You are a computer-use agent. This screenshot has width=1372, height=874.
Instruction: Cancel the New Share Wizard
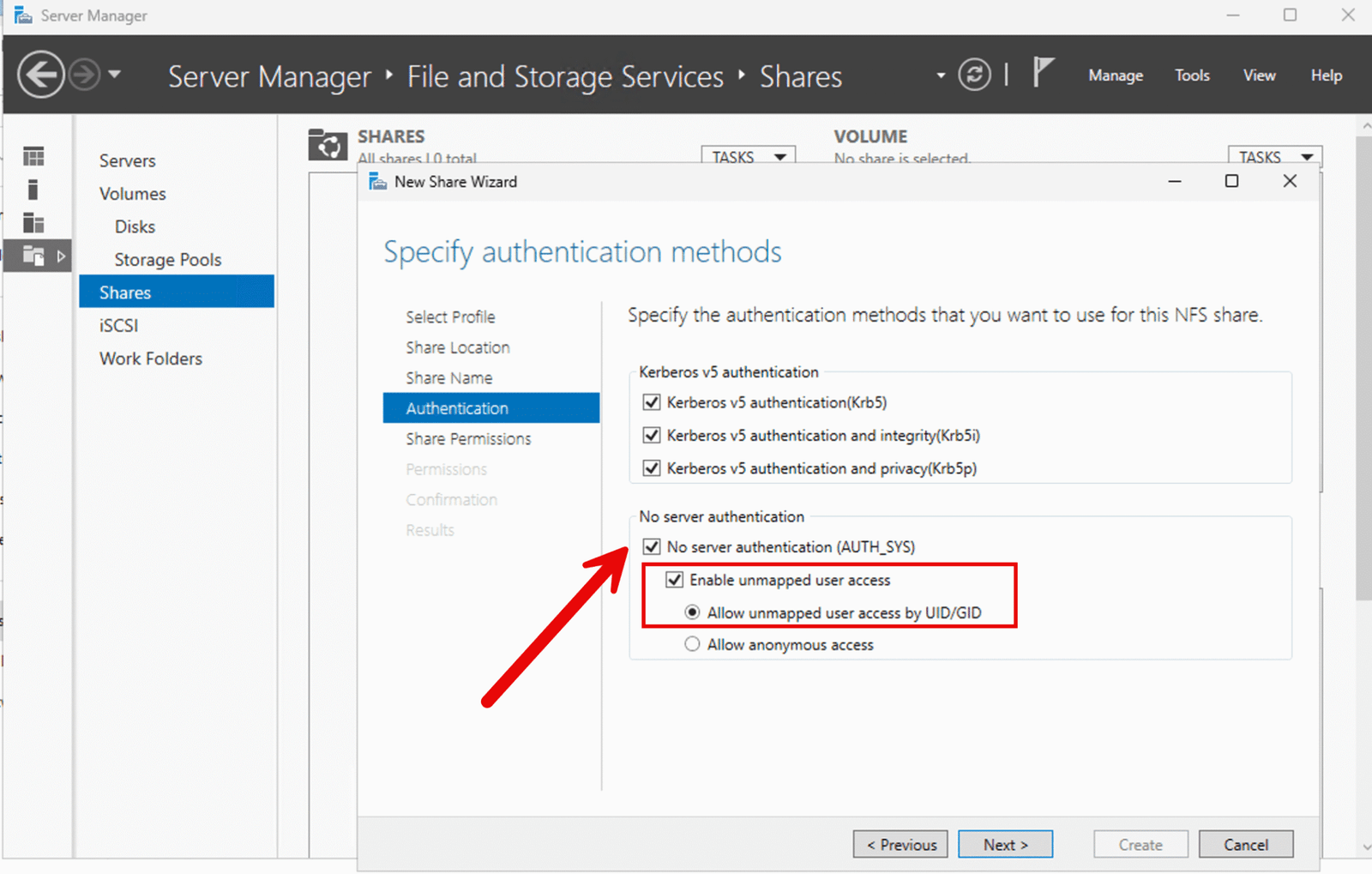click(x=1245, y=844)
